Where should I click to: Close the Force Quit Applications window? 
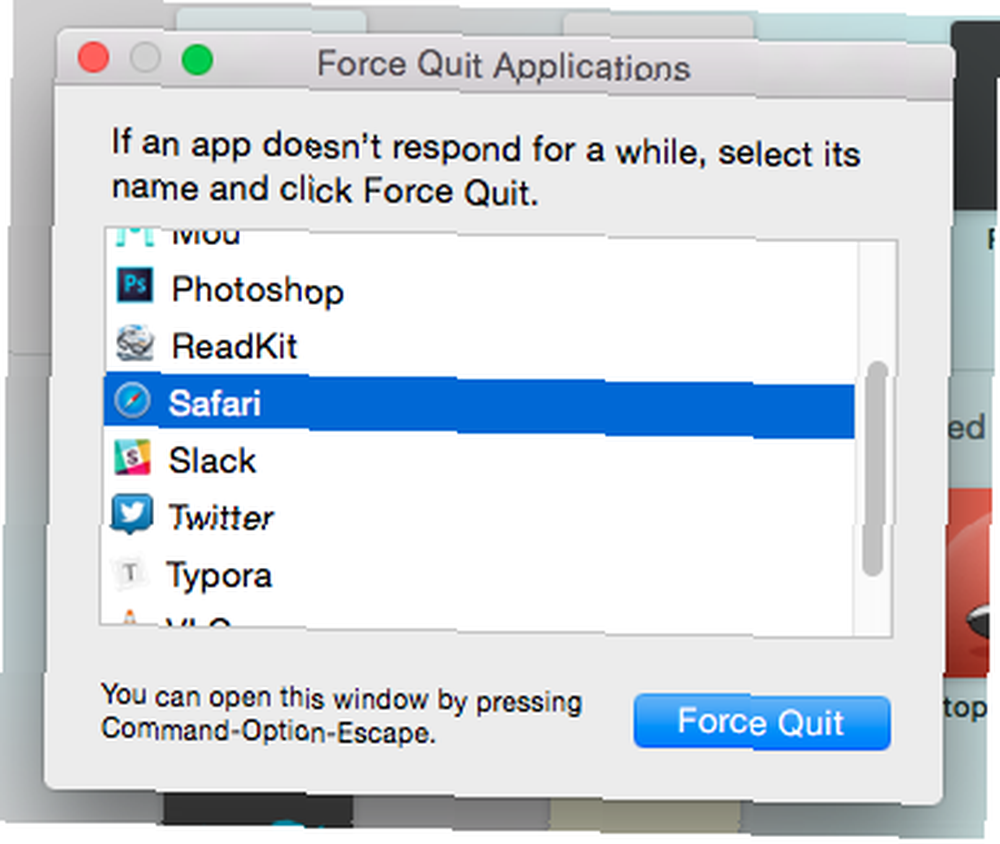click(x=93, y=58)
